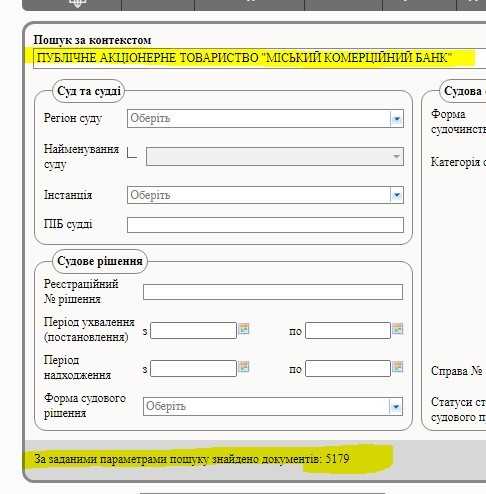Focus the Реєстраційний № рішення field
This screenshot has height=494, width=486.
[273, 292]
